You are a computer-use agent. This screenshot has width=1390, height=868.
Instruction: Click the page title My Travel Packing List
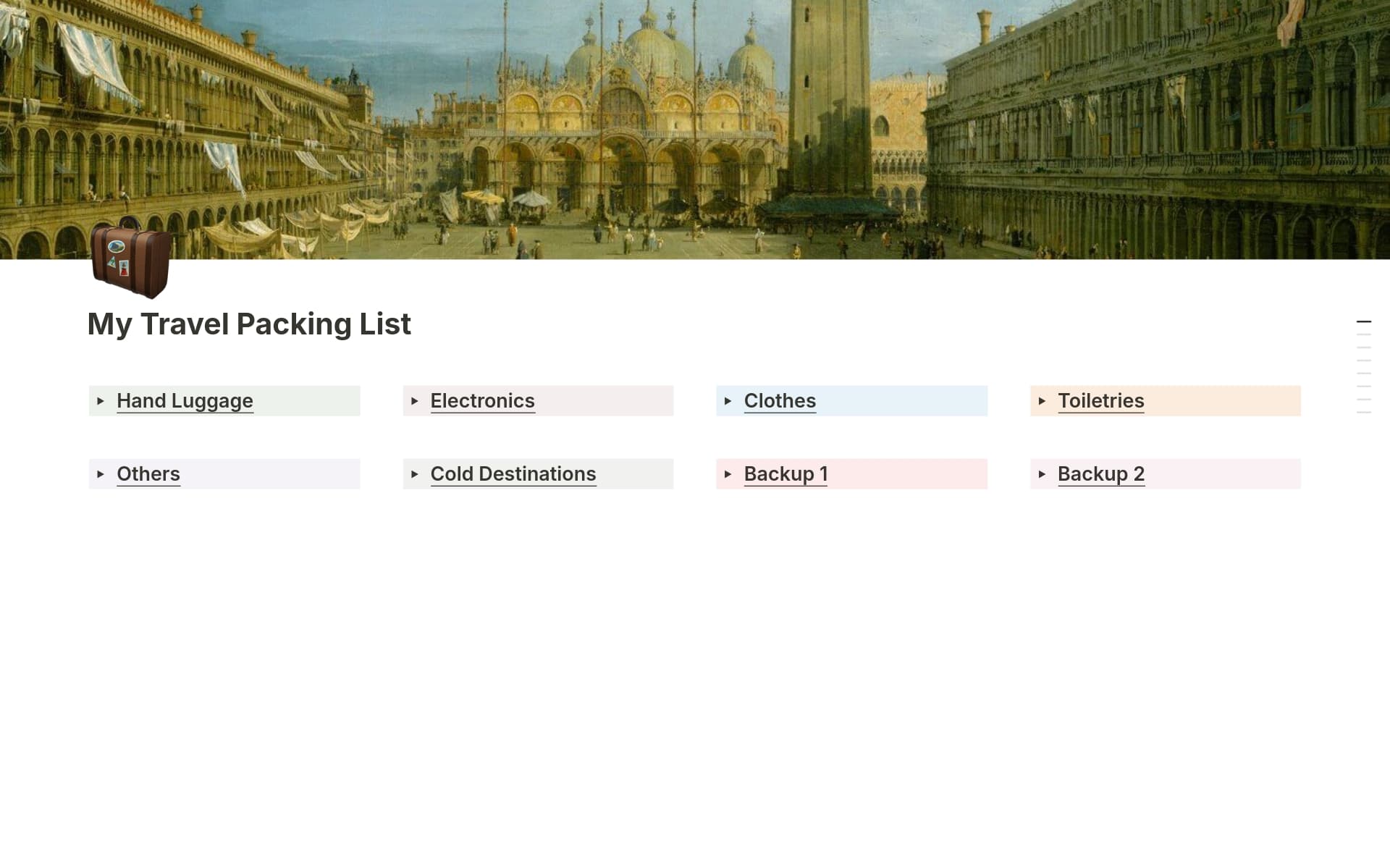click(249, 324)
